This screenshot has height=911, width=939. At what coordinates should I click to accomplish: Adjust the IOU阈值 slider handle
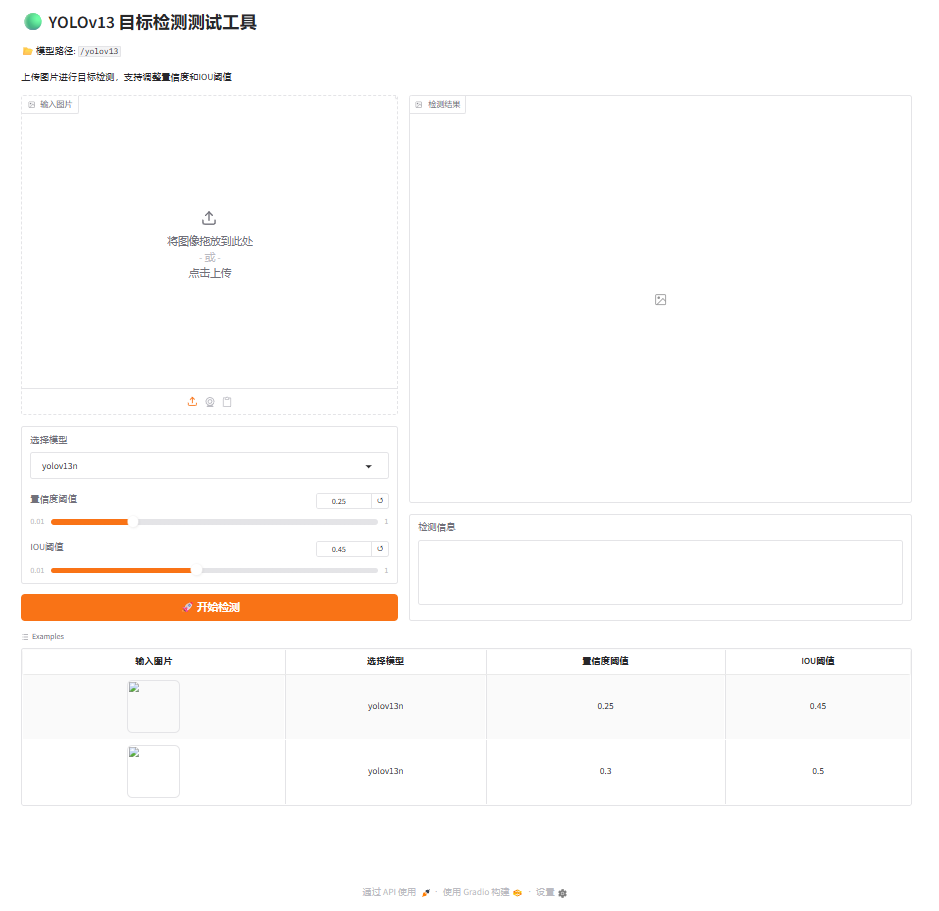pos(196,570)
